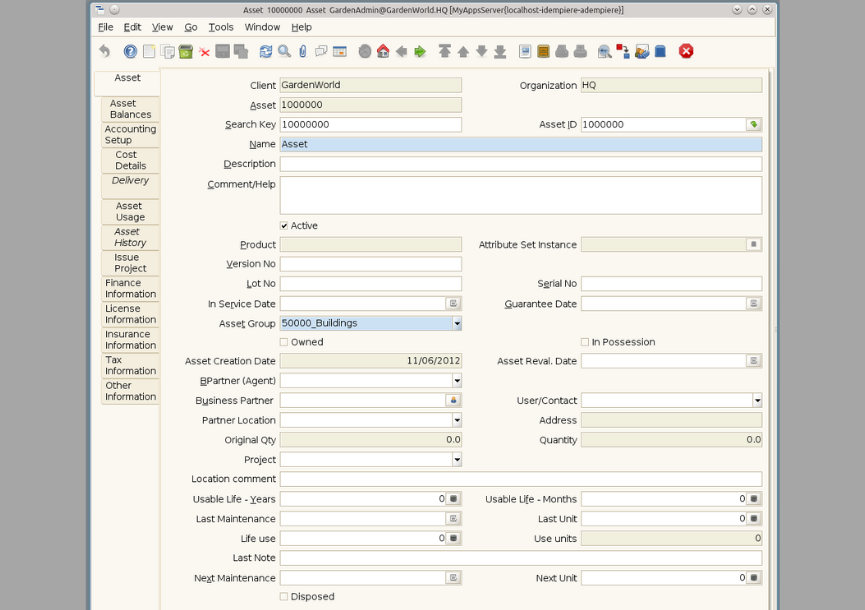Open Guarantee Date calendar button

point(754,303)
